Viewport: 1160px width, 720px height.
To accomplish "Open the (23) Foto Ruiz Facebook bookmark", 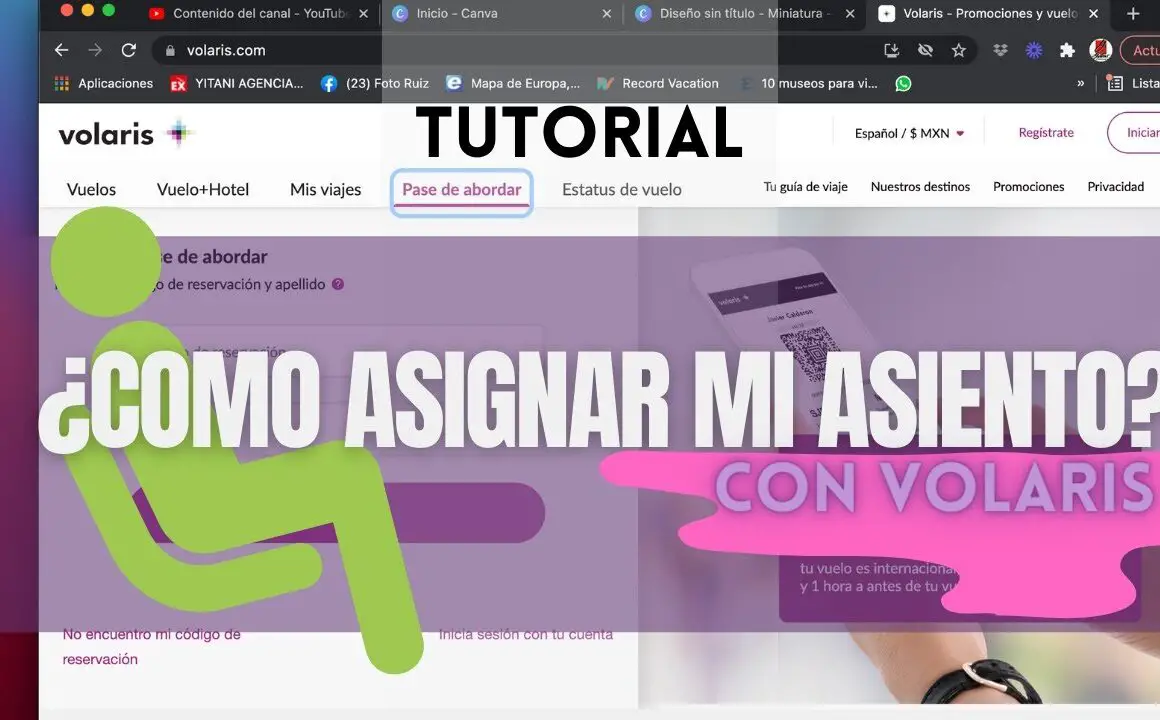I will [x=375, y=84].
